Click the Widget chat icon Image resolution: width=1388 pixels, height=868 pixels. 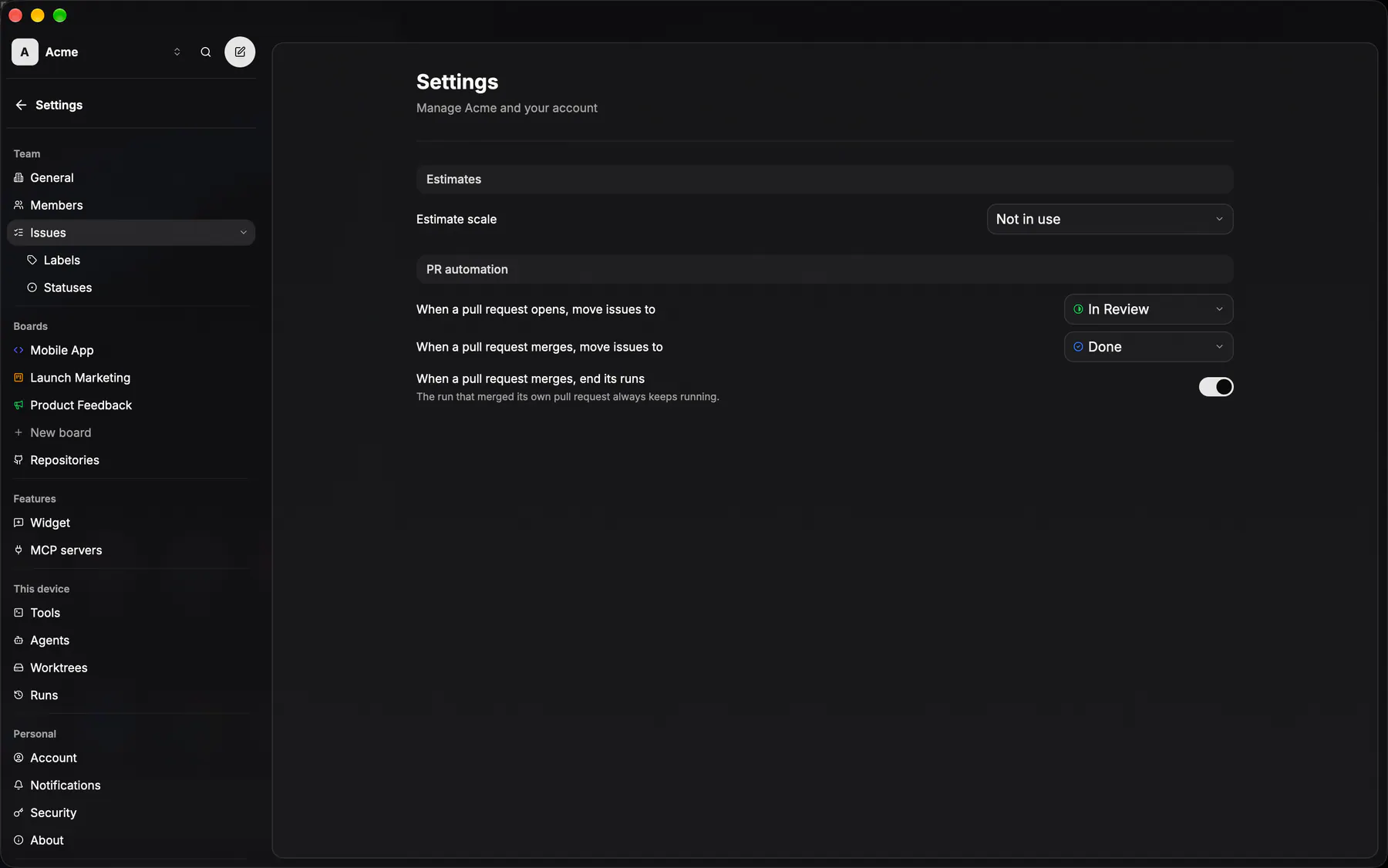pos(19,523)
